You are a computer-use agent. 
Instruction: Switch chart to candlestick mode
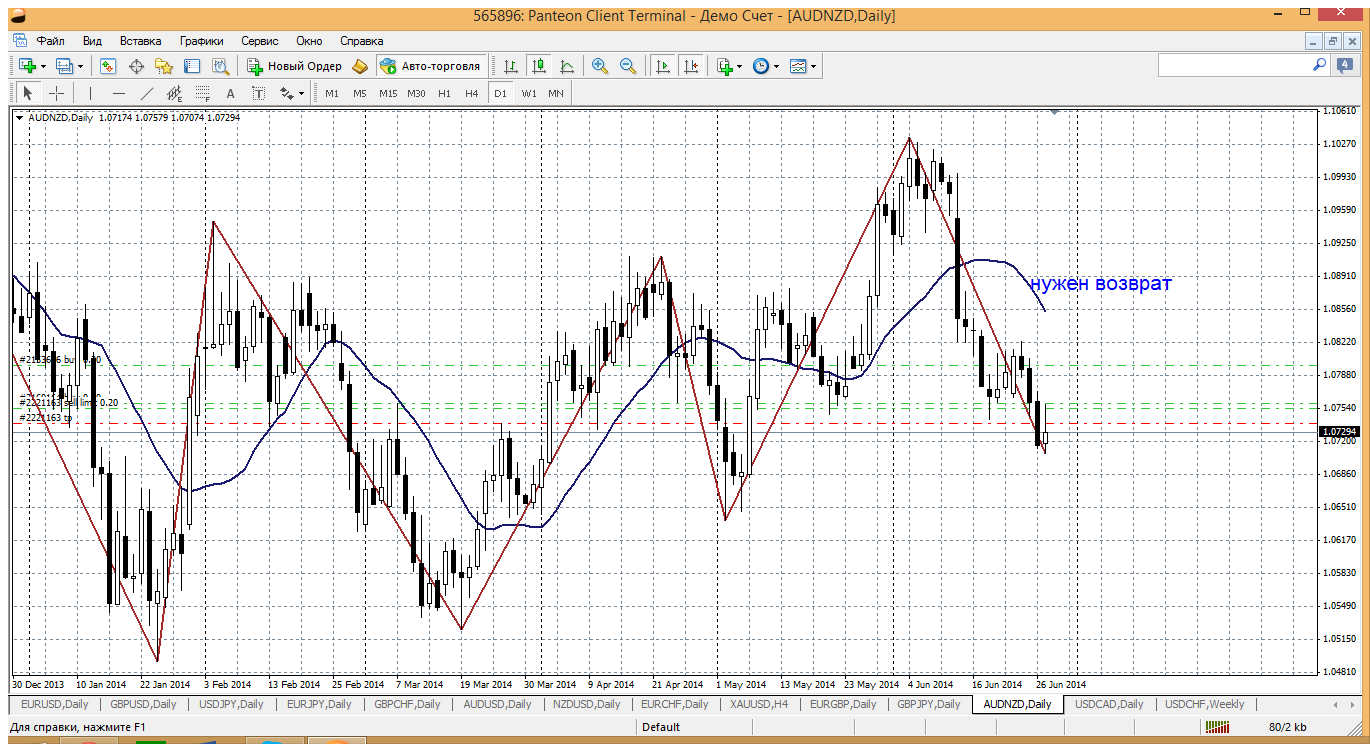539,66
